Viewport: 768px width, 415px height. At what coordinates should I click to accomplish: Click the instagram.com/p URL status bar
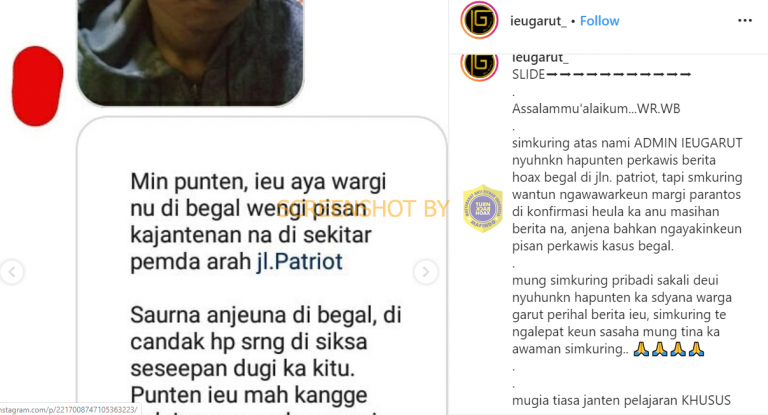point(71,409)
